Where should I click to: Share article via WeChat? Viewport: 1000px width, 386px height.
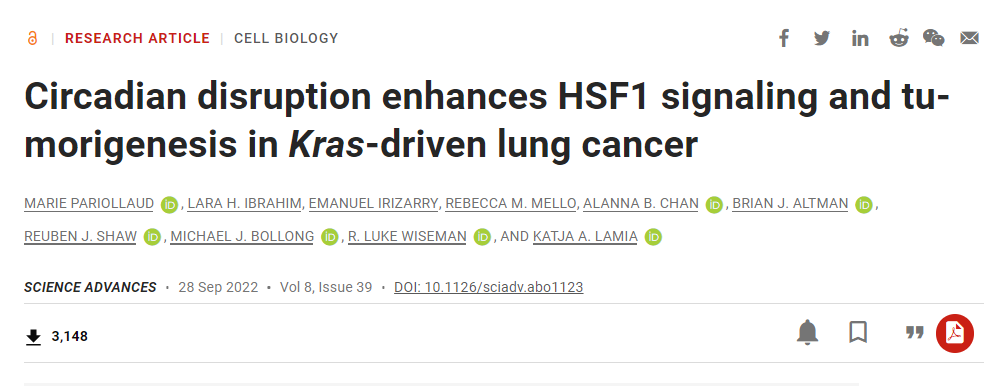tap(934, 38)
